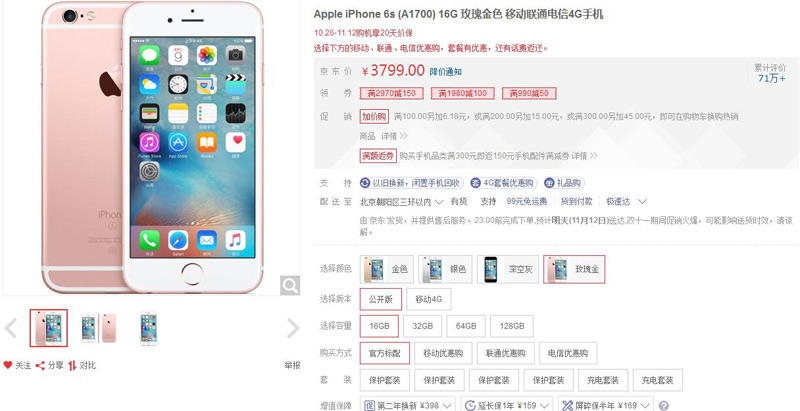
Task: Go to next thumbnail with right arrow
Action: click(293, 328)
